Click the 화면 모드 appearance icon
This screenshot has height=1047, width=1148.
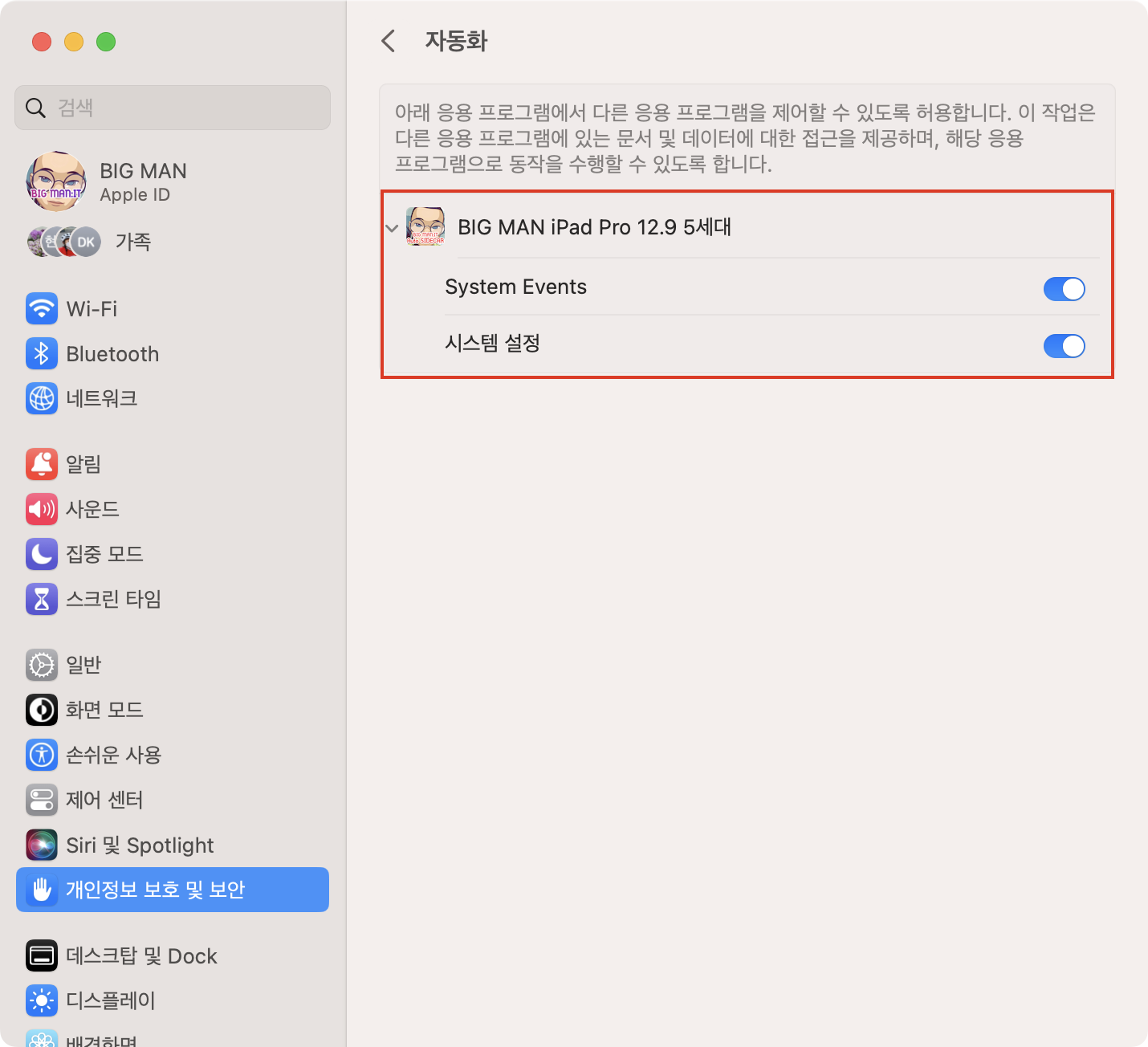(42, 710)
